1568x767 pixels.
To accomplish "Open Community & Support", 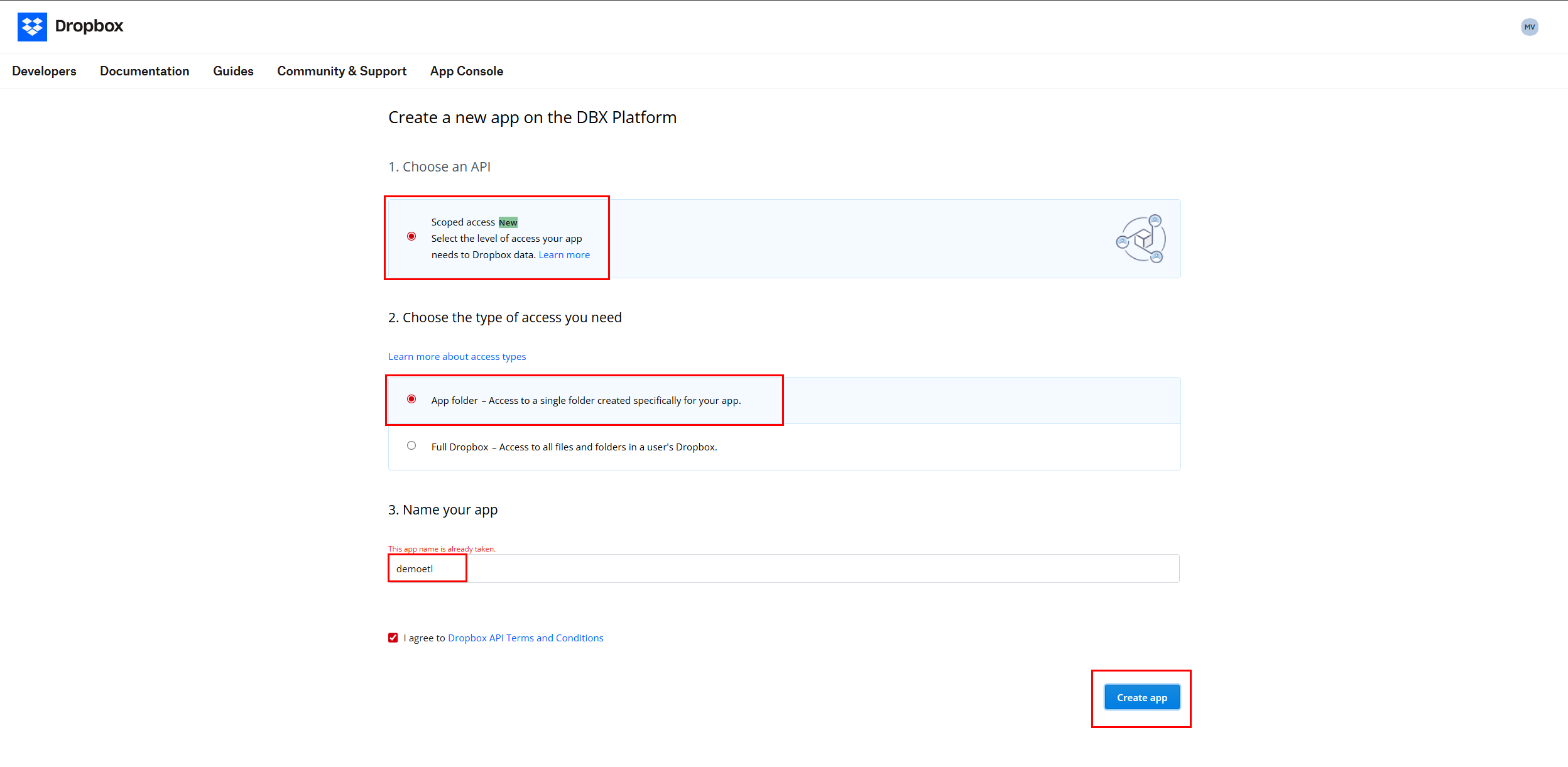I will (x=341, y=71).
